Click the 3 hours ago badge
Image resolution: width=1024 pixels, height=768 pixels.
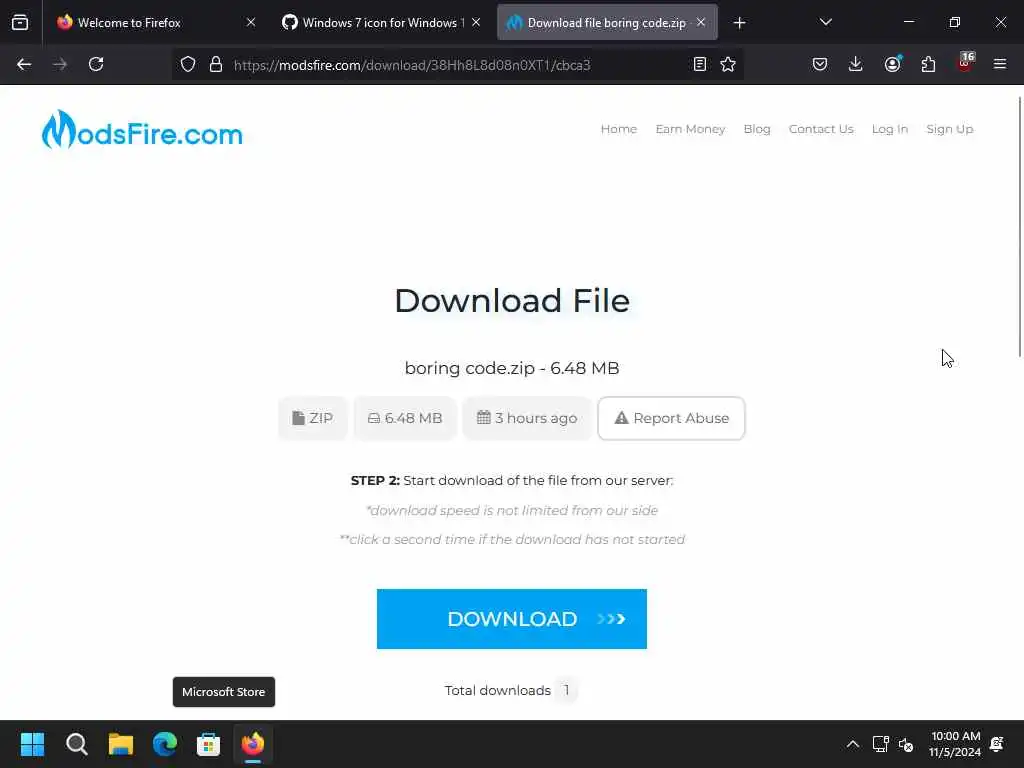(x=527, y=418)
